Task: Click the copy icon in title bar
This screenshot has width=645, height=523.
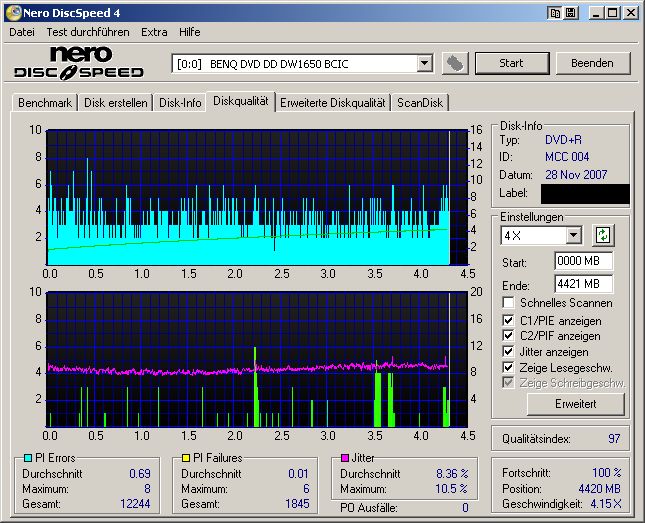Action: [x=554, y=13]
